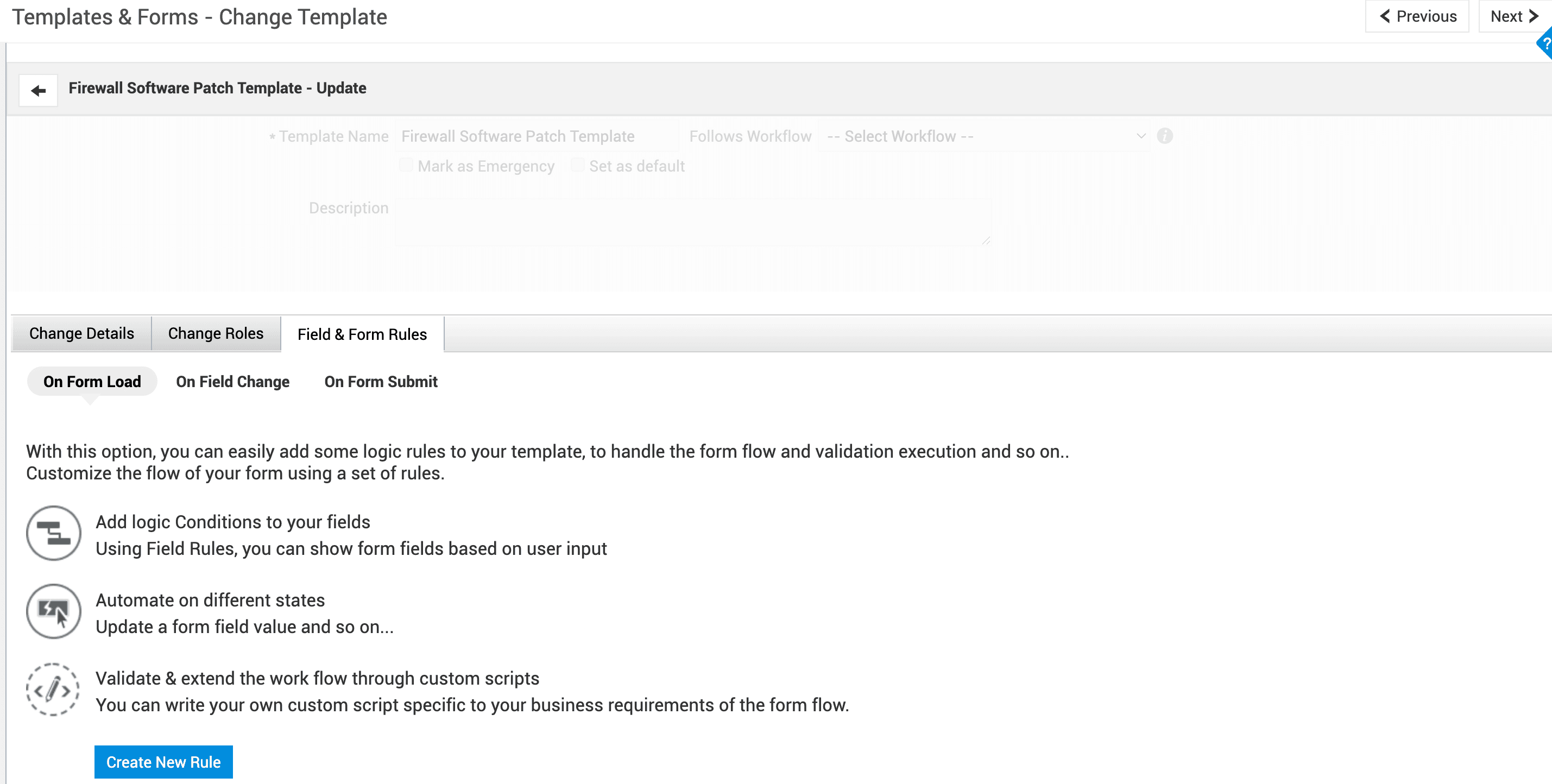Enable Set as default checkbox

(x=577, y=165)
